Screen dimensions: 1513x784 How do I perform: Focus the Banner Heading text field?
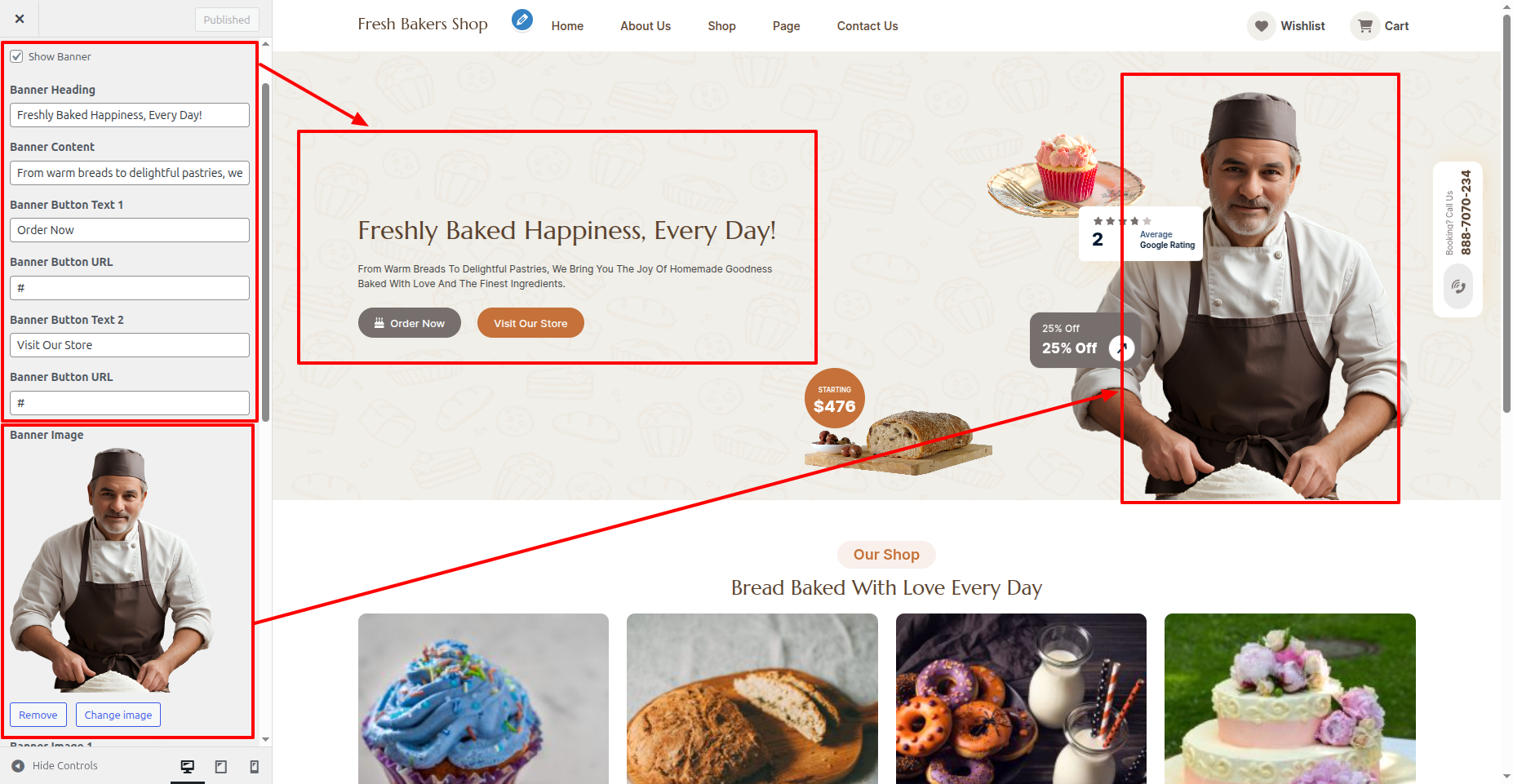pos(130,115)
